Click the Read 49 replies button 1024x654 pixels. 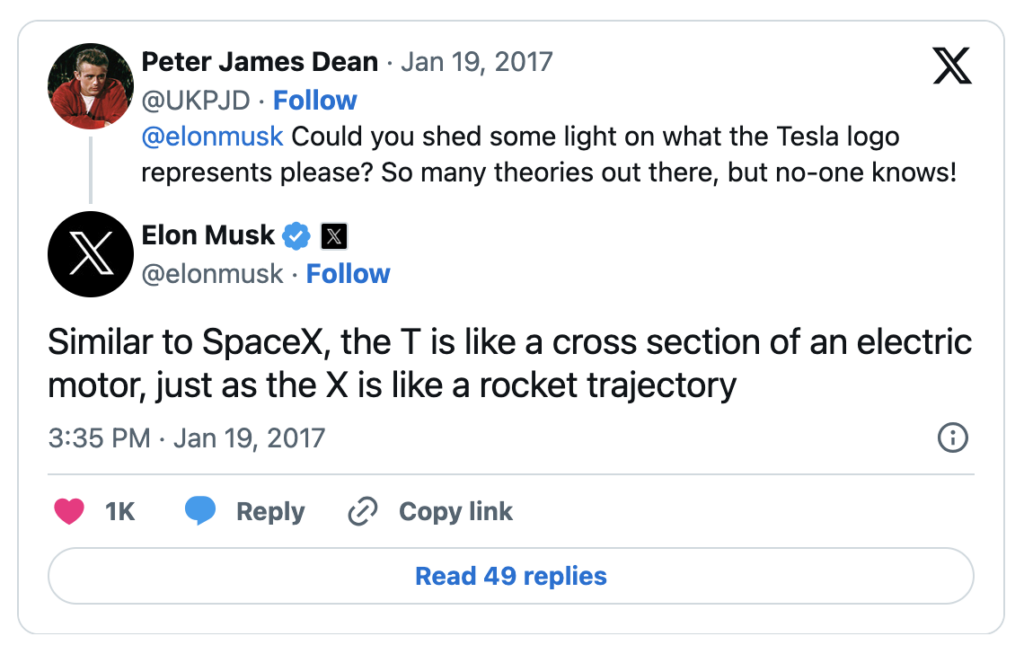(x=511, y=575)
